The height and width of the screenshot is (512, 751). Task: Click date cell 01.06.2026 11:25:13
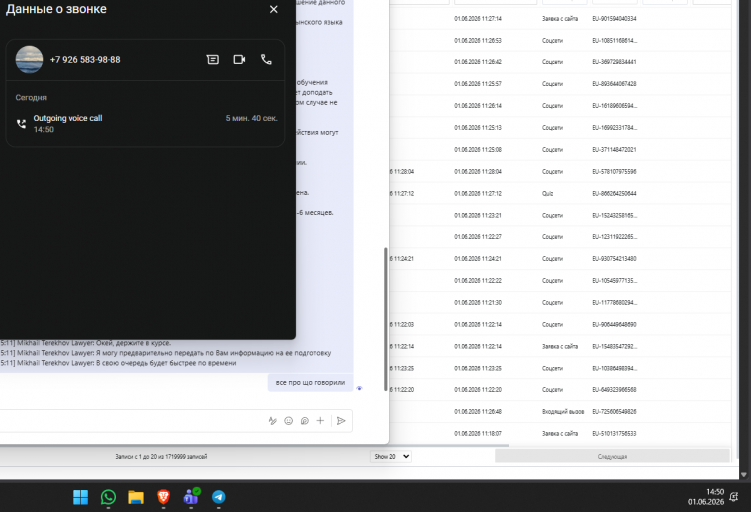coord(478,128)
